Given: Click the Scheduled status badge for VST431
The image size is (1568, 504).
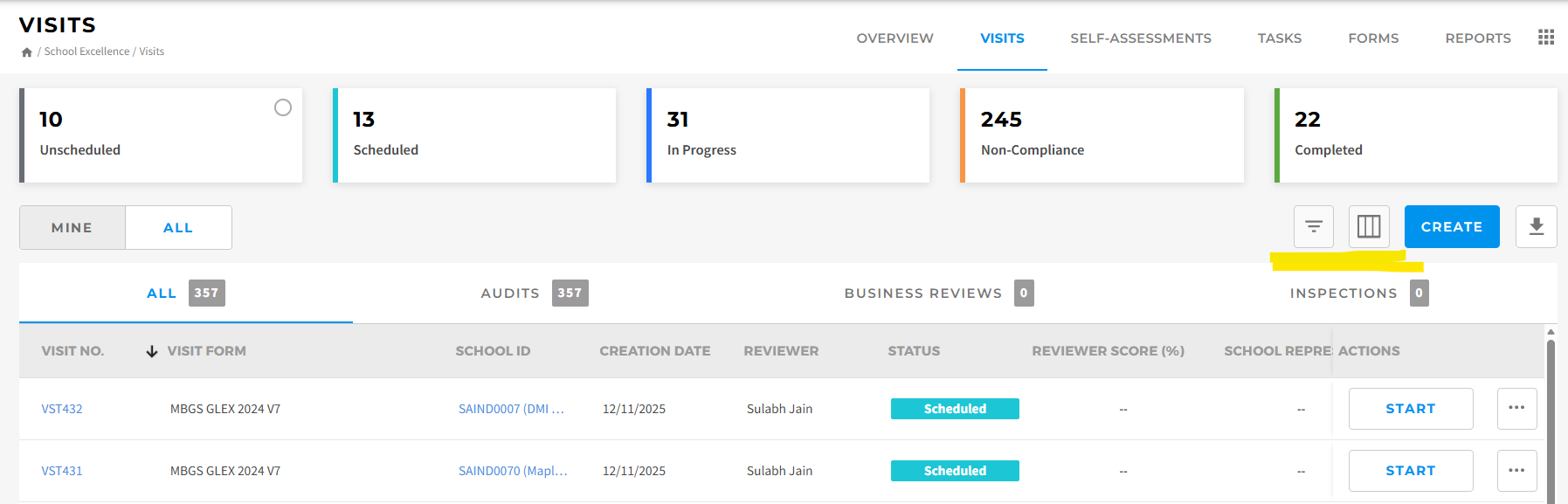Looking at the screenshot, I should 955,471.
